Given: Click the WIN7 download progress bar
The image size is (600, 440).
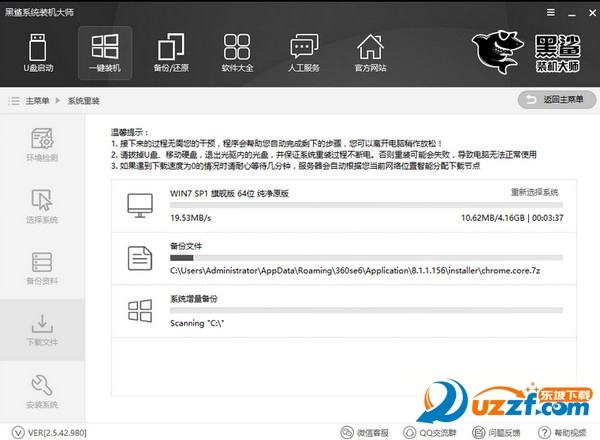Looking at the screenshot, I should tap(367, 205).
